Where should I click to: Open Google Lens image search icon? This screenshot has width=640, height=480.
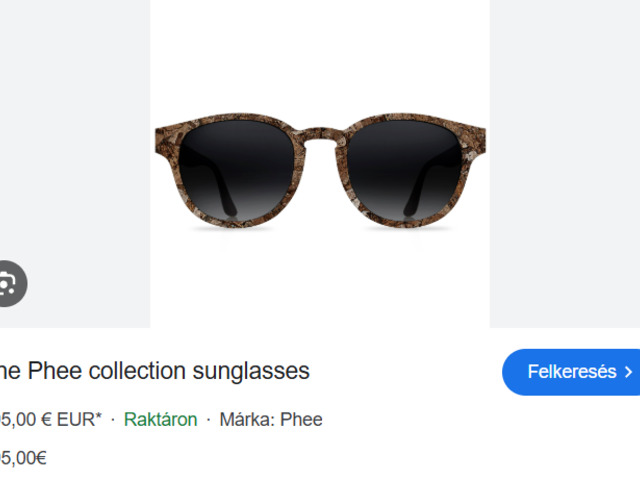(x=11, y=283)
